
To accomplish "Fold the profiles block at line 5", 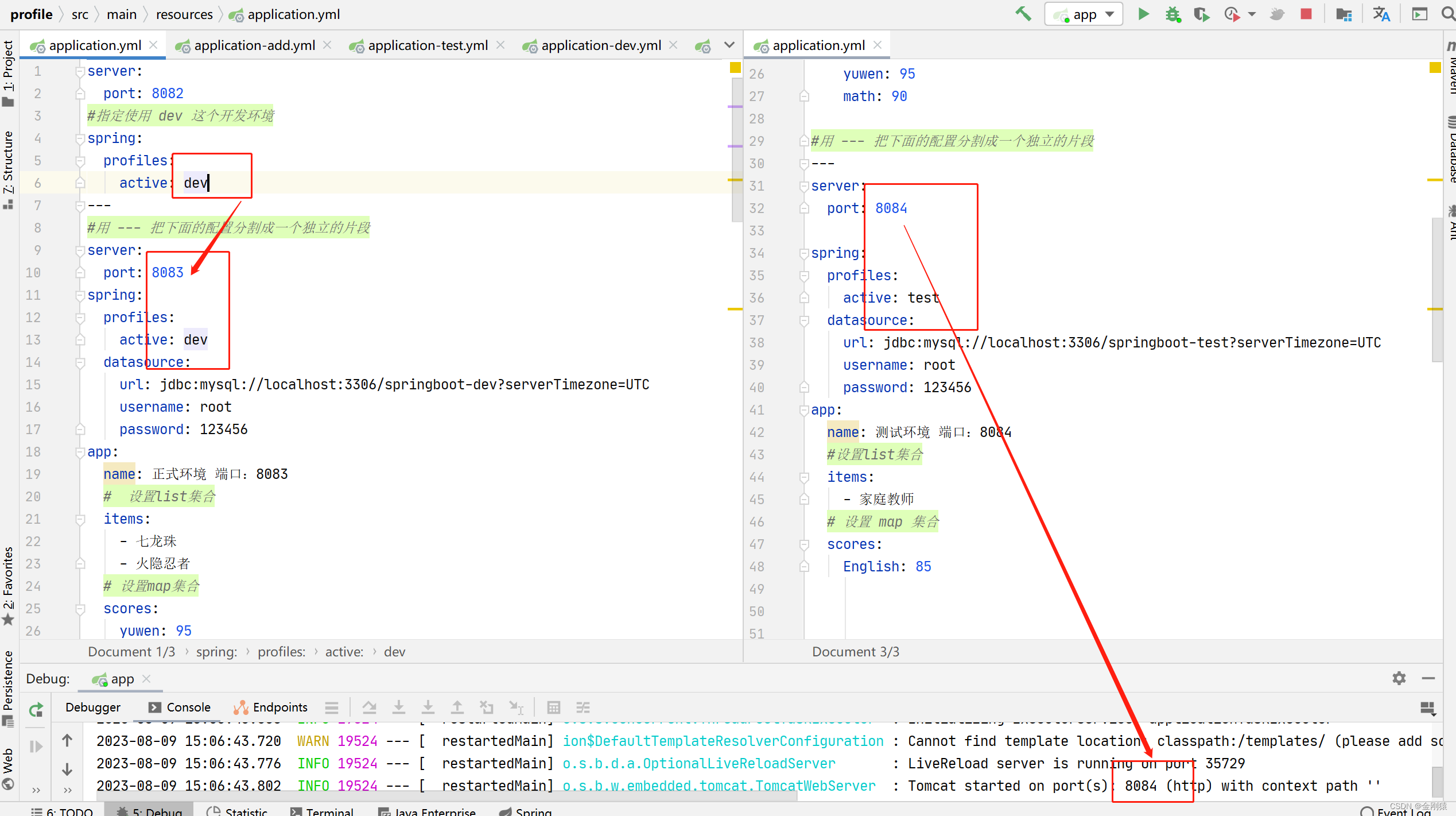I will [80, 161].
